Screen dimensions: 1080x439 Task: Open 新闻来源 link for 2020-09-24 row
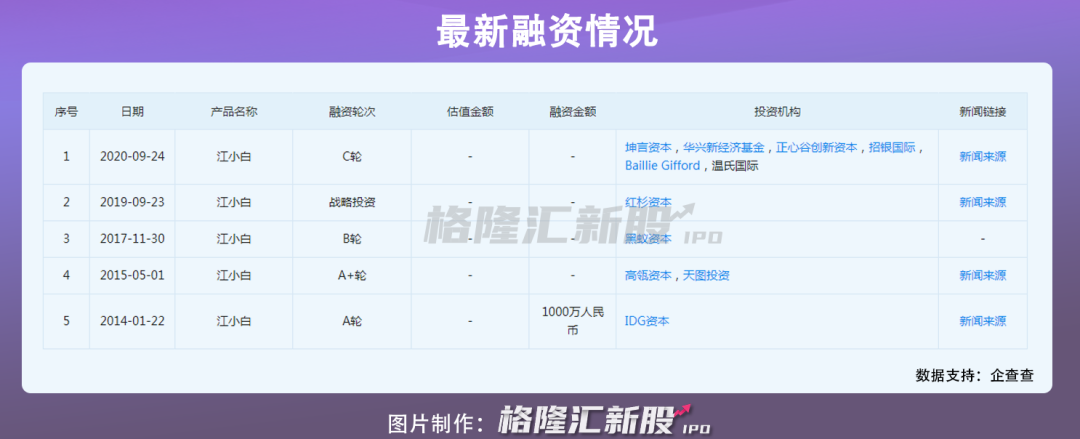[x=982, y=156]
